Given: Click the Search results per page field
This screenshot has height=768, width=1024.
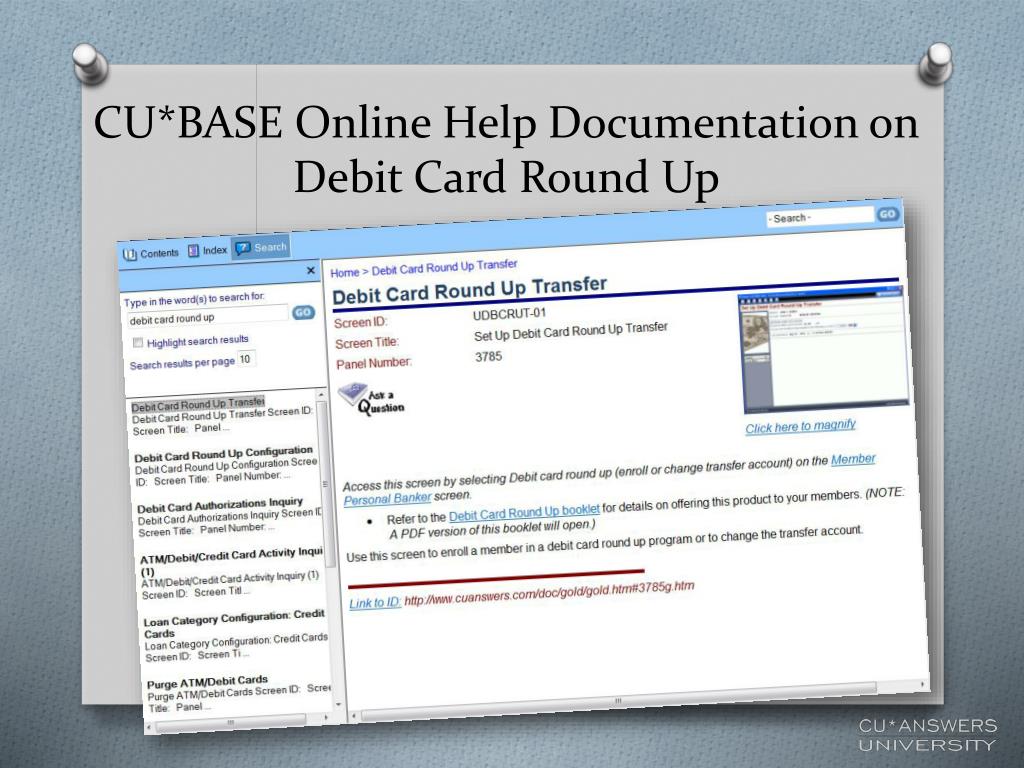Looking at the screenshot, I should click(246, 359).
